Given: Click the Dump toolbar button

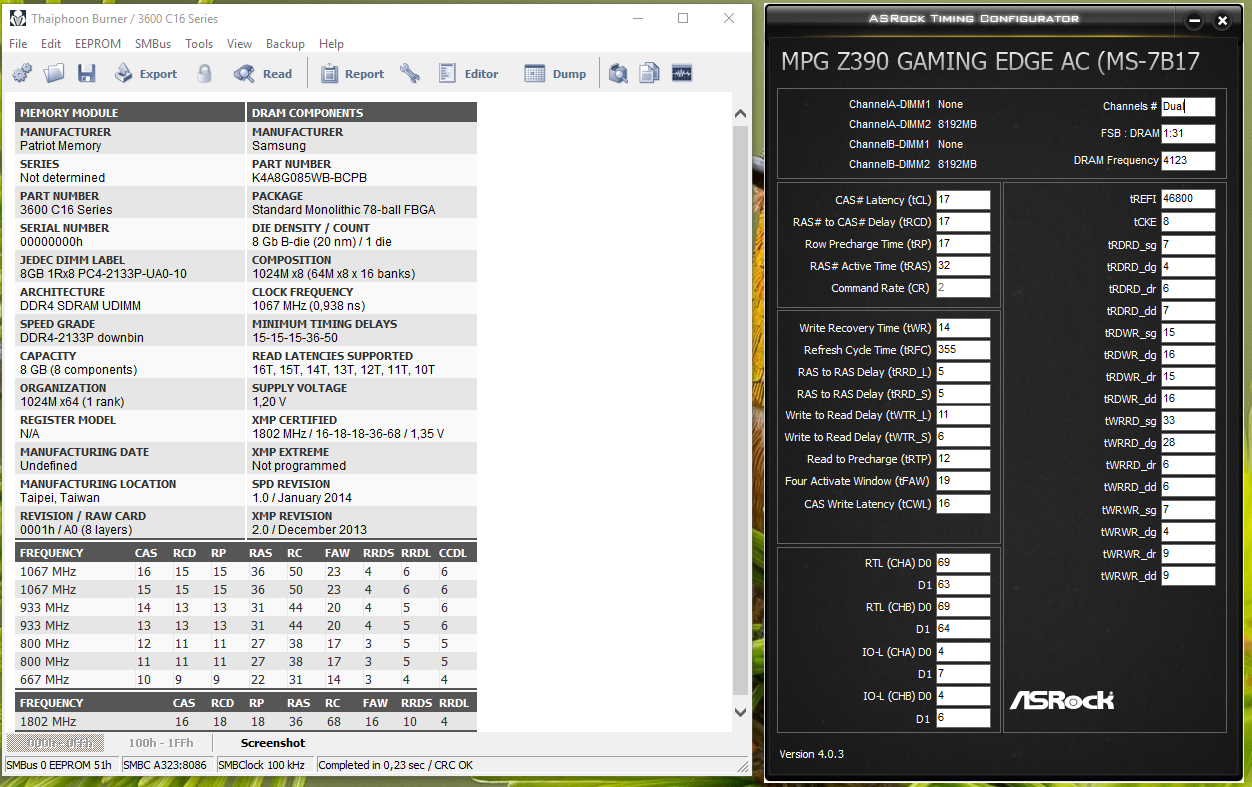Looking at the screenshot, I should (x=555, y=73).
